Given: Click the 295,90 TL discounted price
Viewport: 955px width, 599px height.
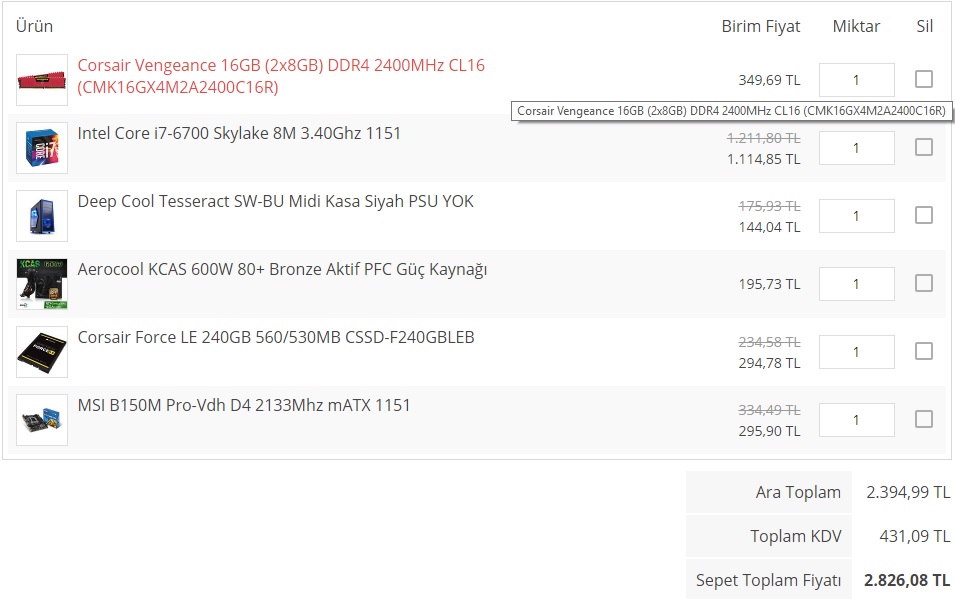Looking at the screenshot, I should point(769,431).
